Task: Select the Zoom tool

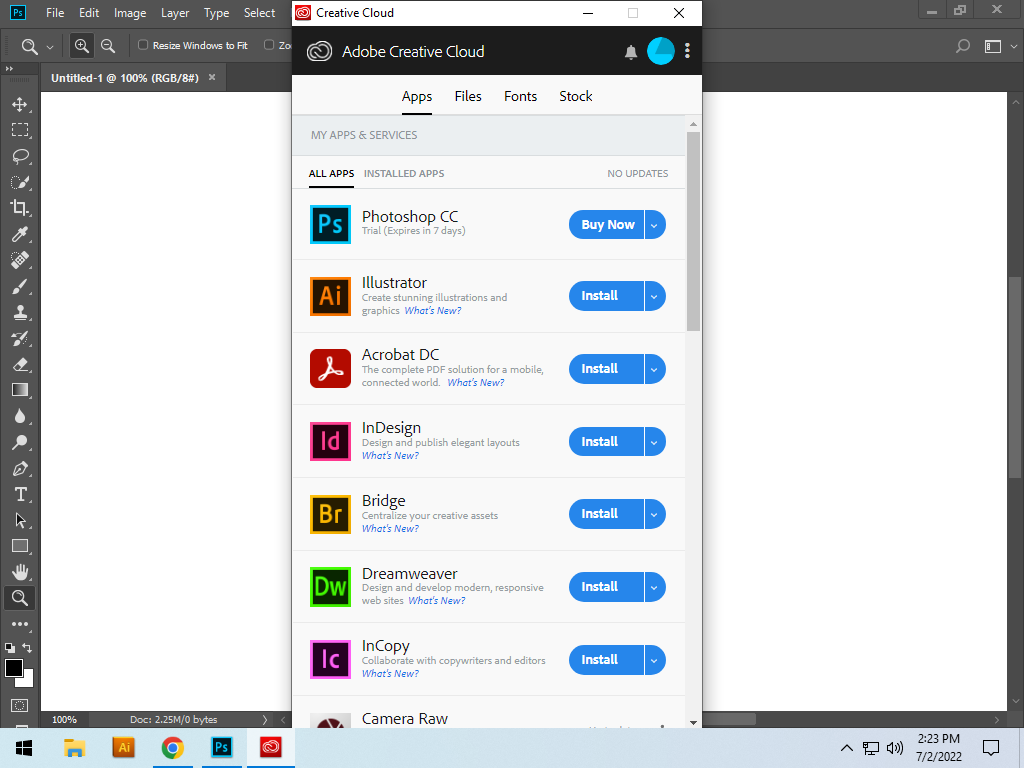Action: [x=20, y=598]
